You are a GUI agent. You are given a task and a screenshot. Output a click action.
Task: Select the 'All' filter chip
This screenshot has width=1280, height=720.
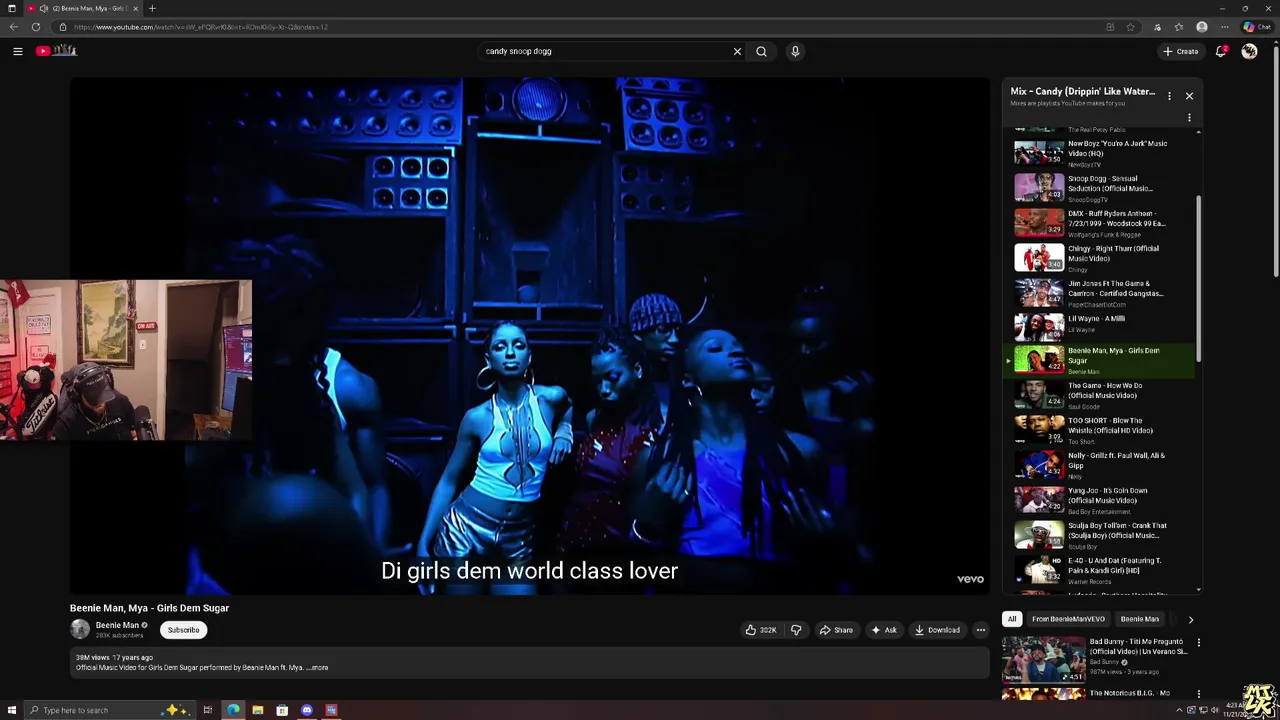tap(1012, 619)
